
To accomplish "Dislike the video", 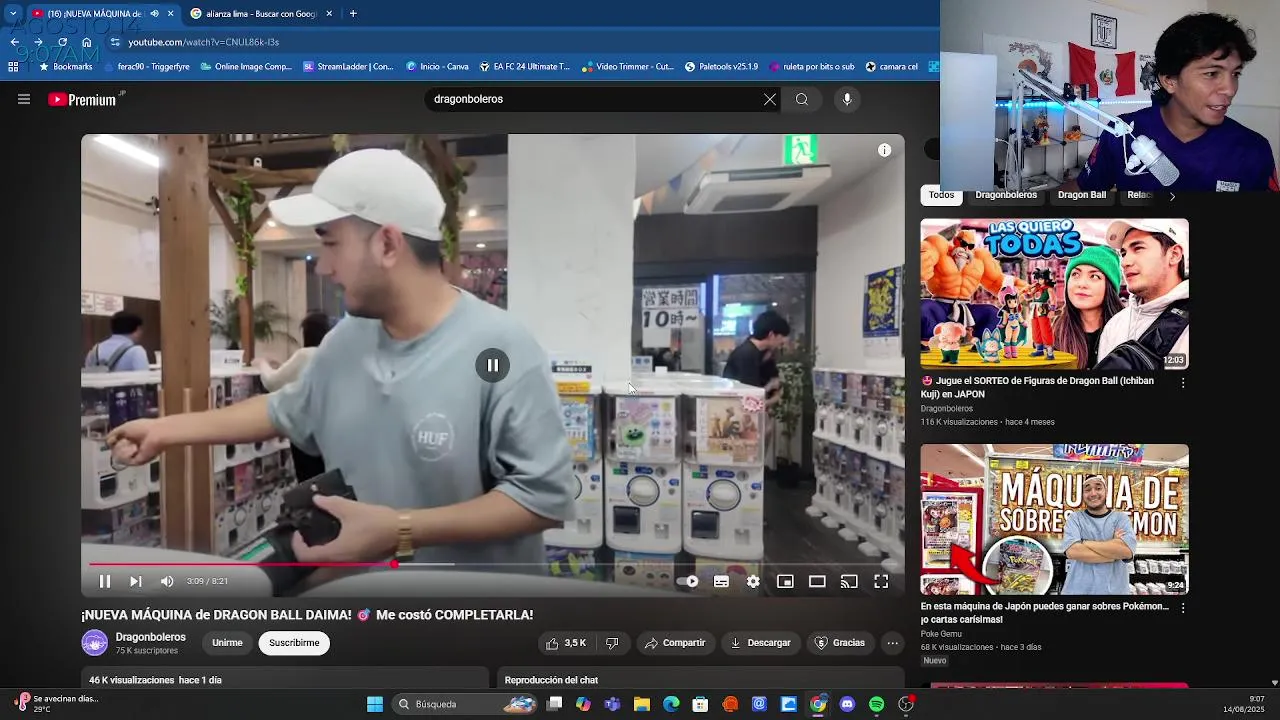I will point(612,643).
